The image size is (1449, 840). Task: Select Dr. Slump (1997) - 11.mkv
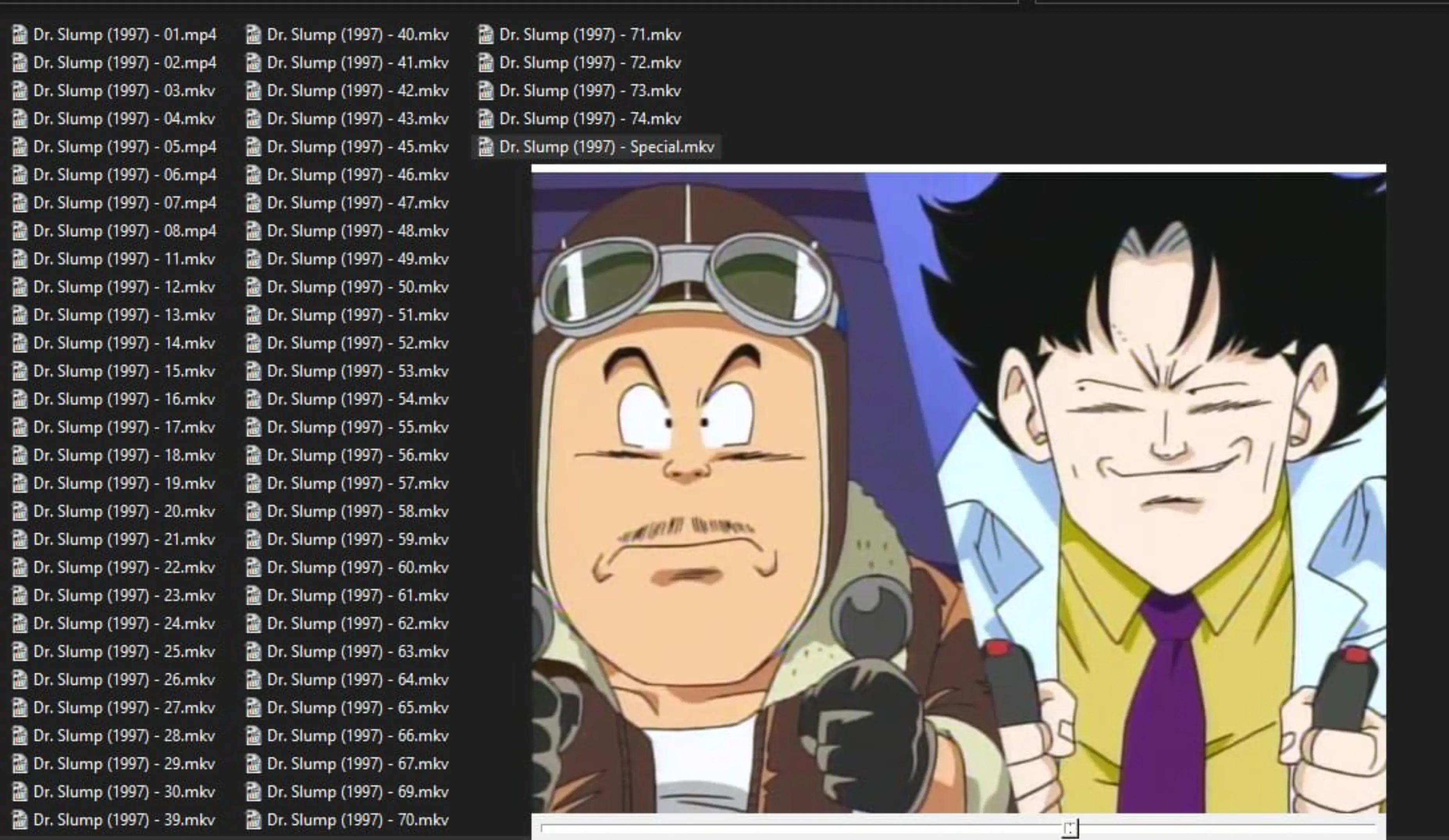tap(114, 259)
